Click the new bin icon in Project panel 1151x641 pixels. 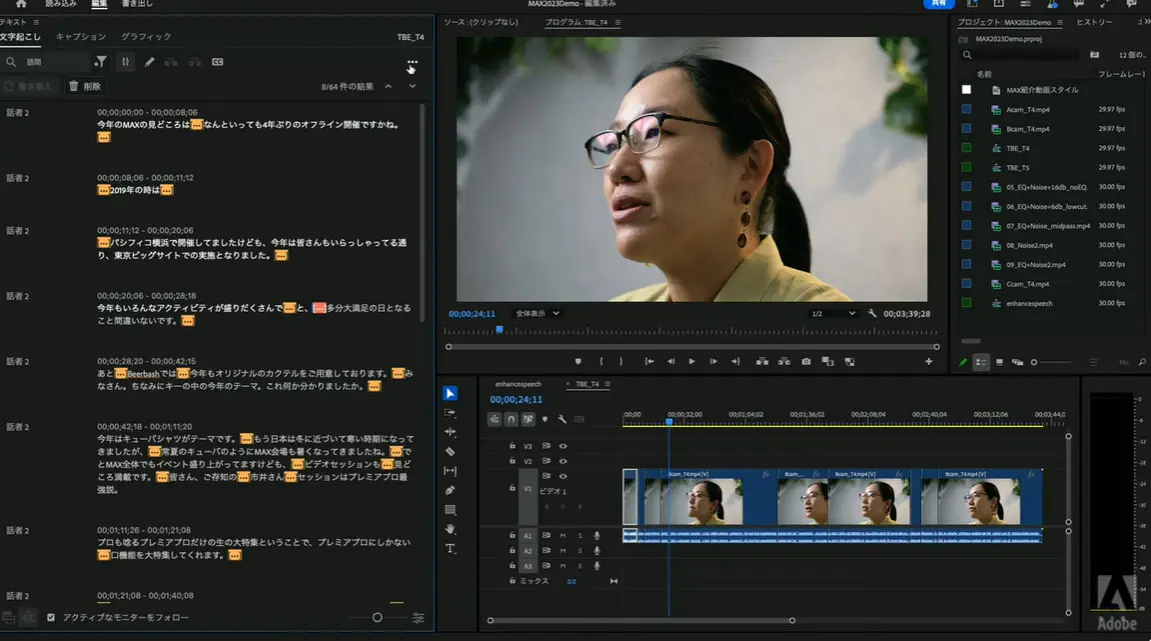1094,54
